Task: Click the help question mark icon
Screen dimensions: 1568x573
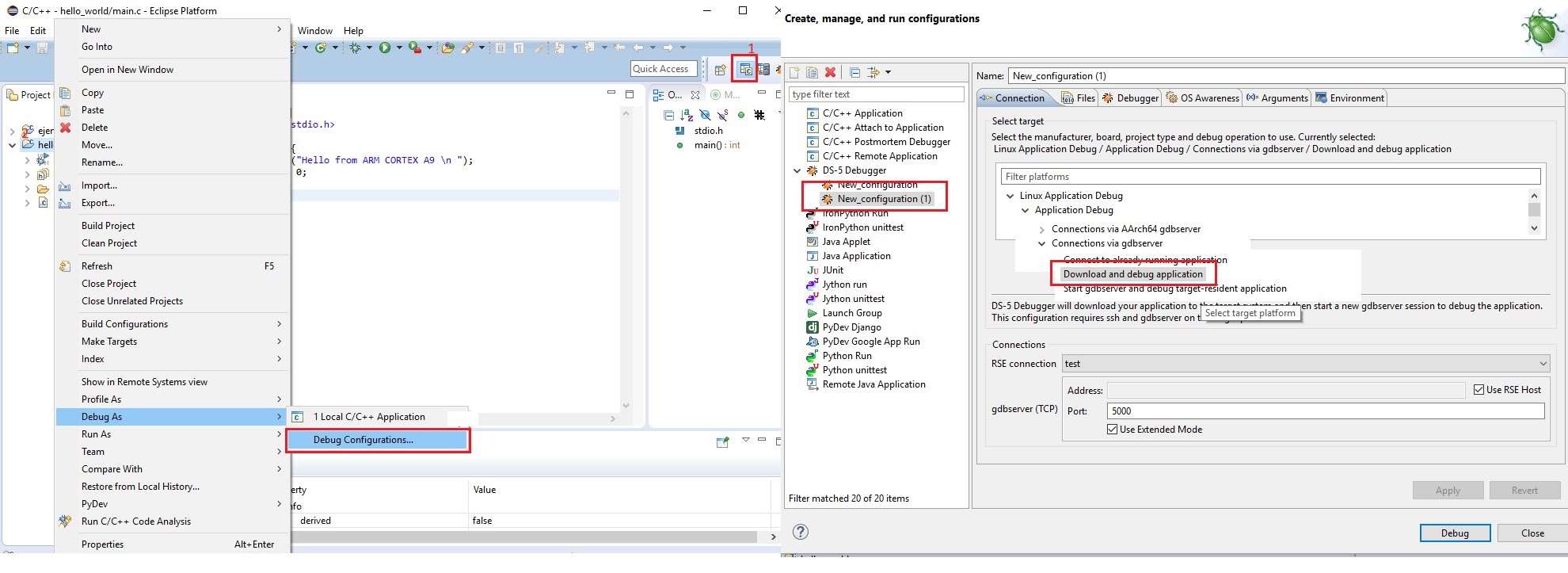Action: coord(801,532)
